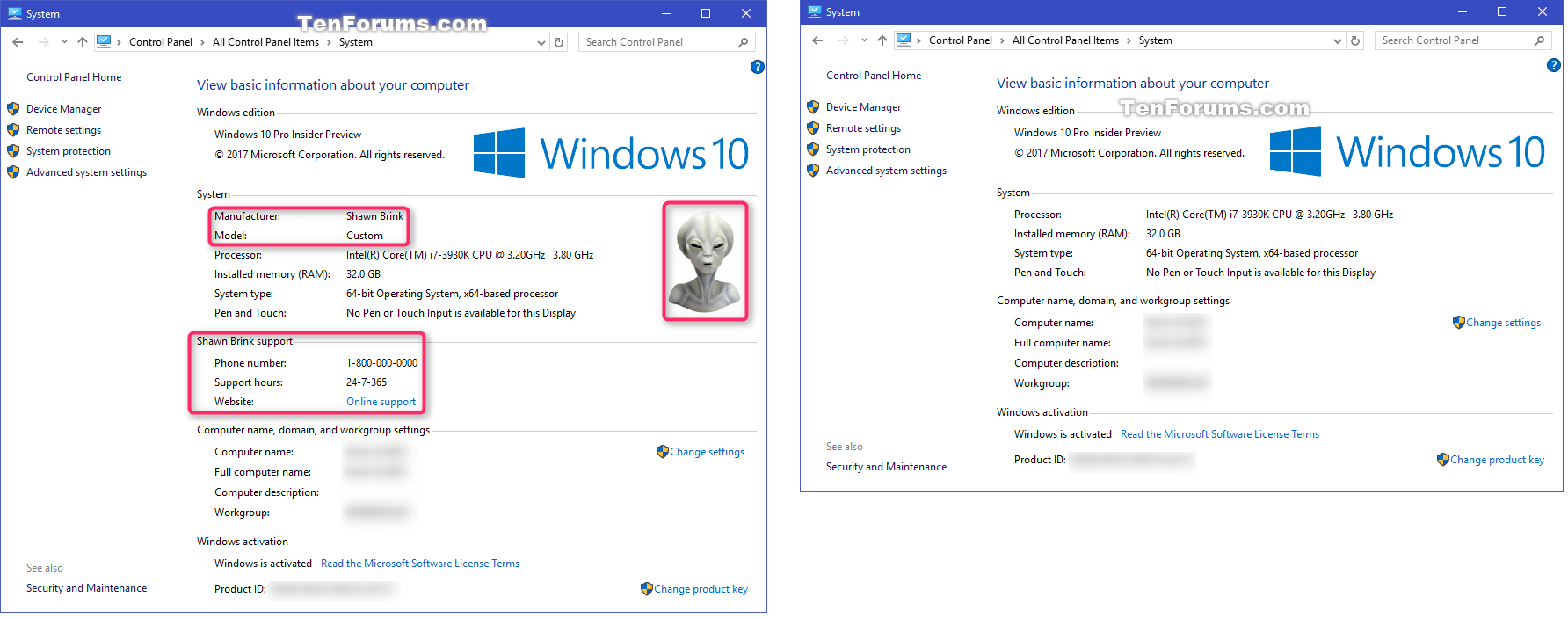Click Up arrow in right System window
Viewport: 1568px width, 619px height.
pyautogui.click(x=882, y=40)
